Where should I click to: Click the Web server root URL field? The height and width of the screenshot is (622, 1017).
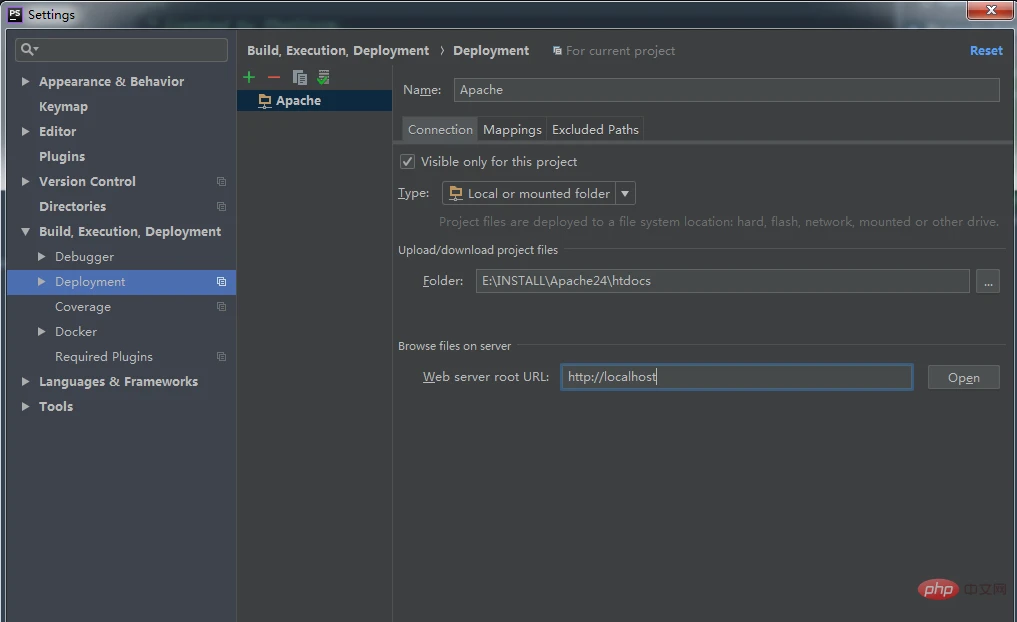pos(737,377)
